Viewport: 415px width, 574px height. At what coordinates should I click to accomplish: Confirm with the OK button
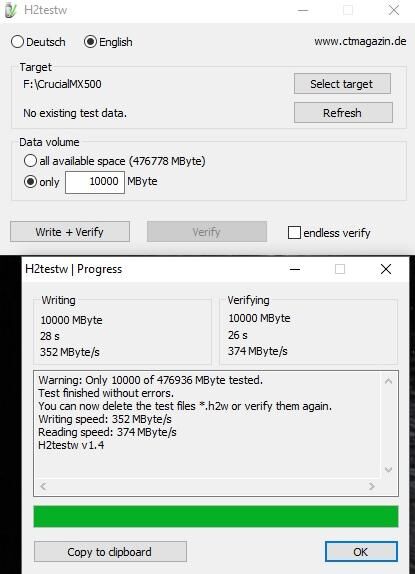(361, 552)
